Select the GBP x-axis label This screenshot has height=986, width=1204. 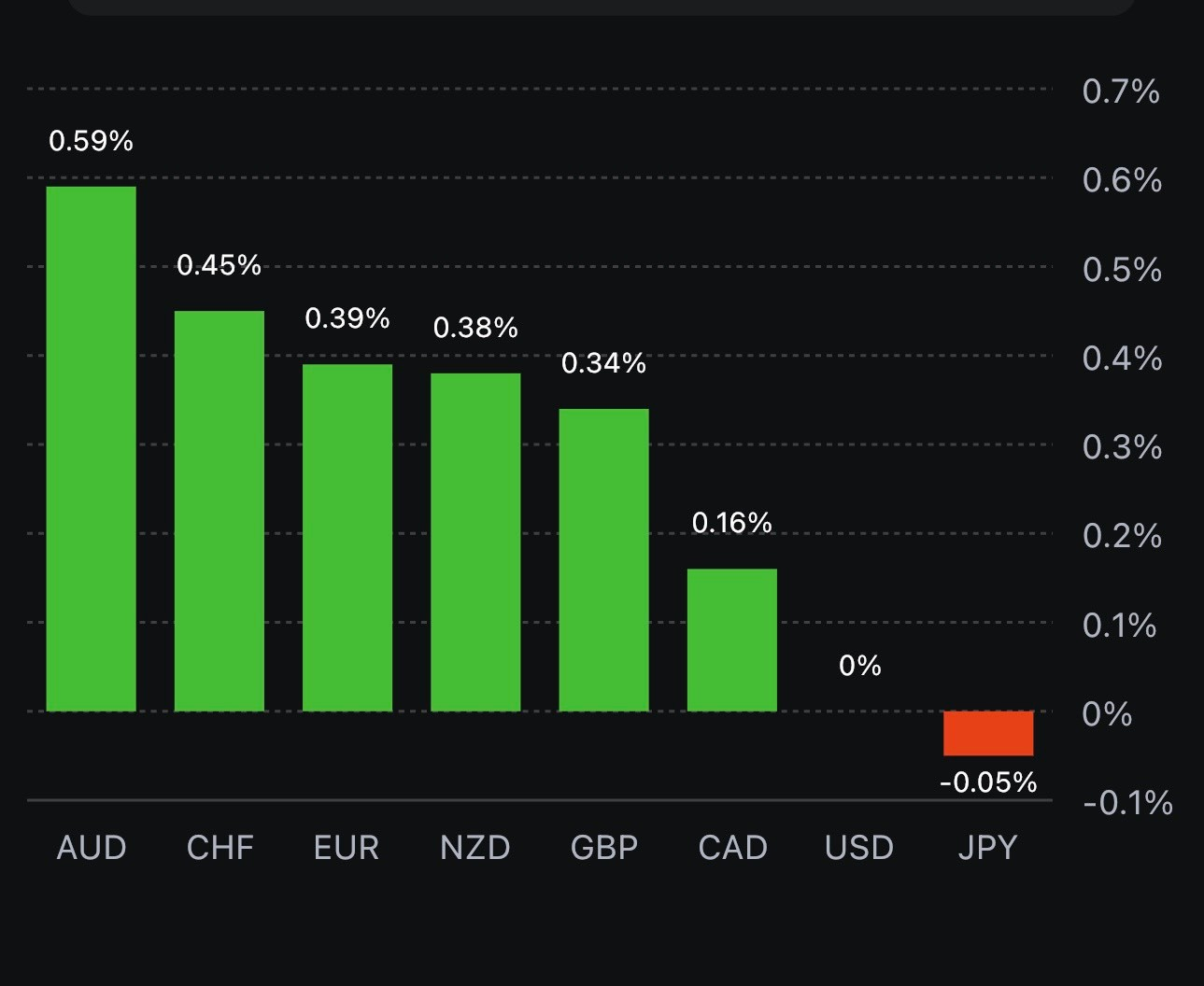pyautogui.click(x=603, y=848)
